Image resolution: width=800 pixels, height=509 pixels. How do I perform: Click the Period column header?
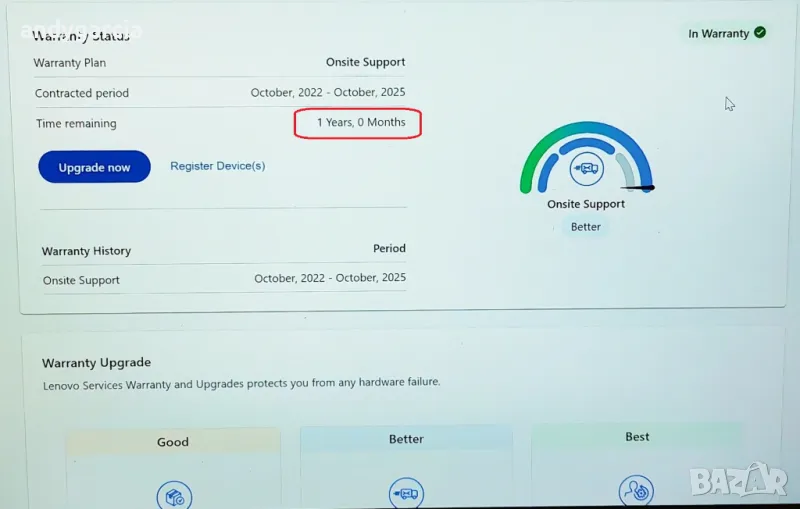(x=389, y=248)
